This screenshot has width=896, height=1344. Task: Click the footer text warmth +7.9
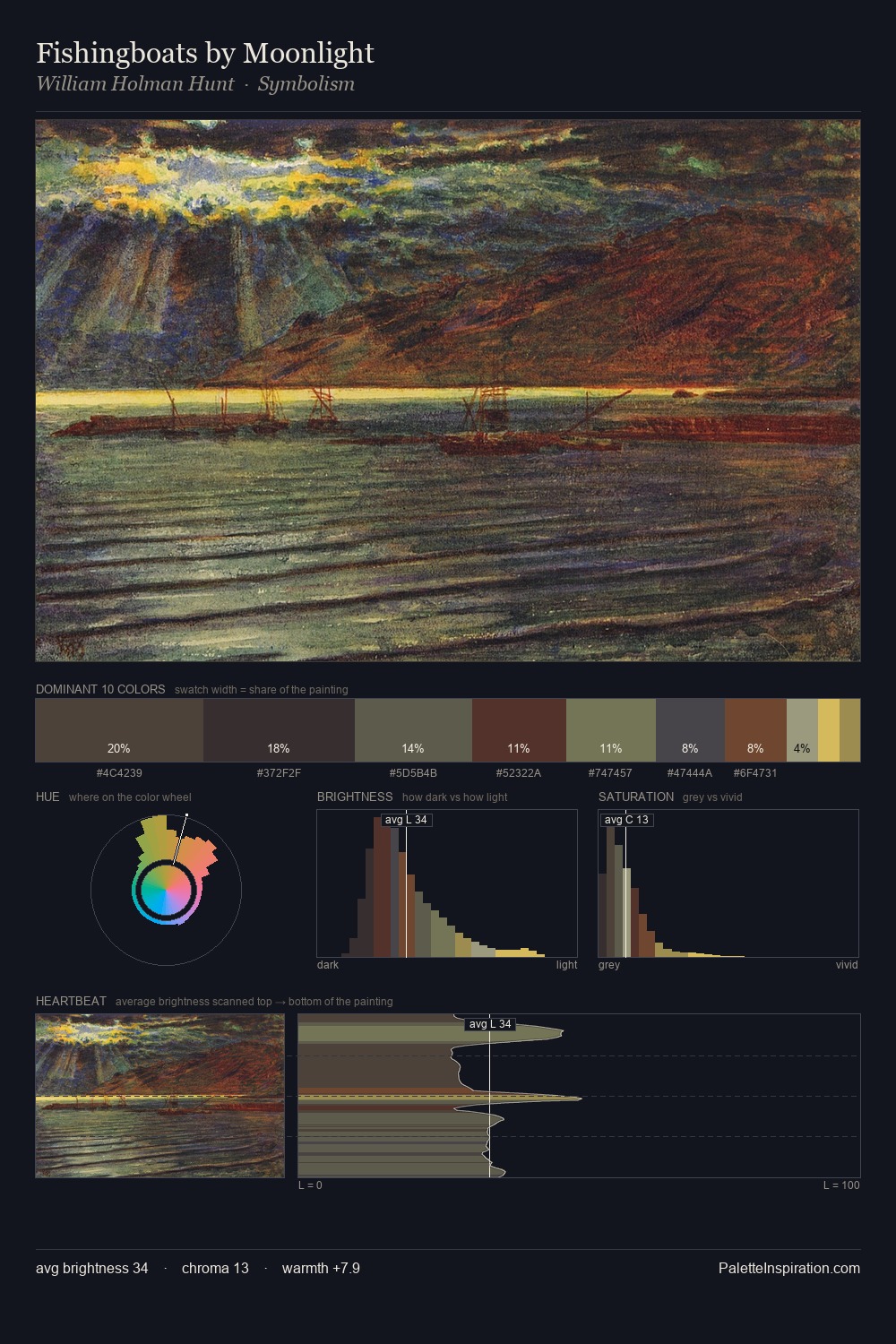coord(321,1268)
